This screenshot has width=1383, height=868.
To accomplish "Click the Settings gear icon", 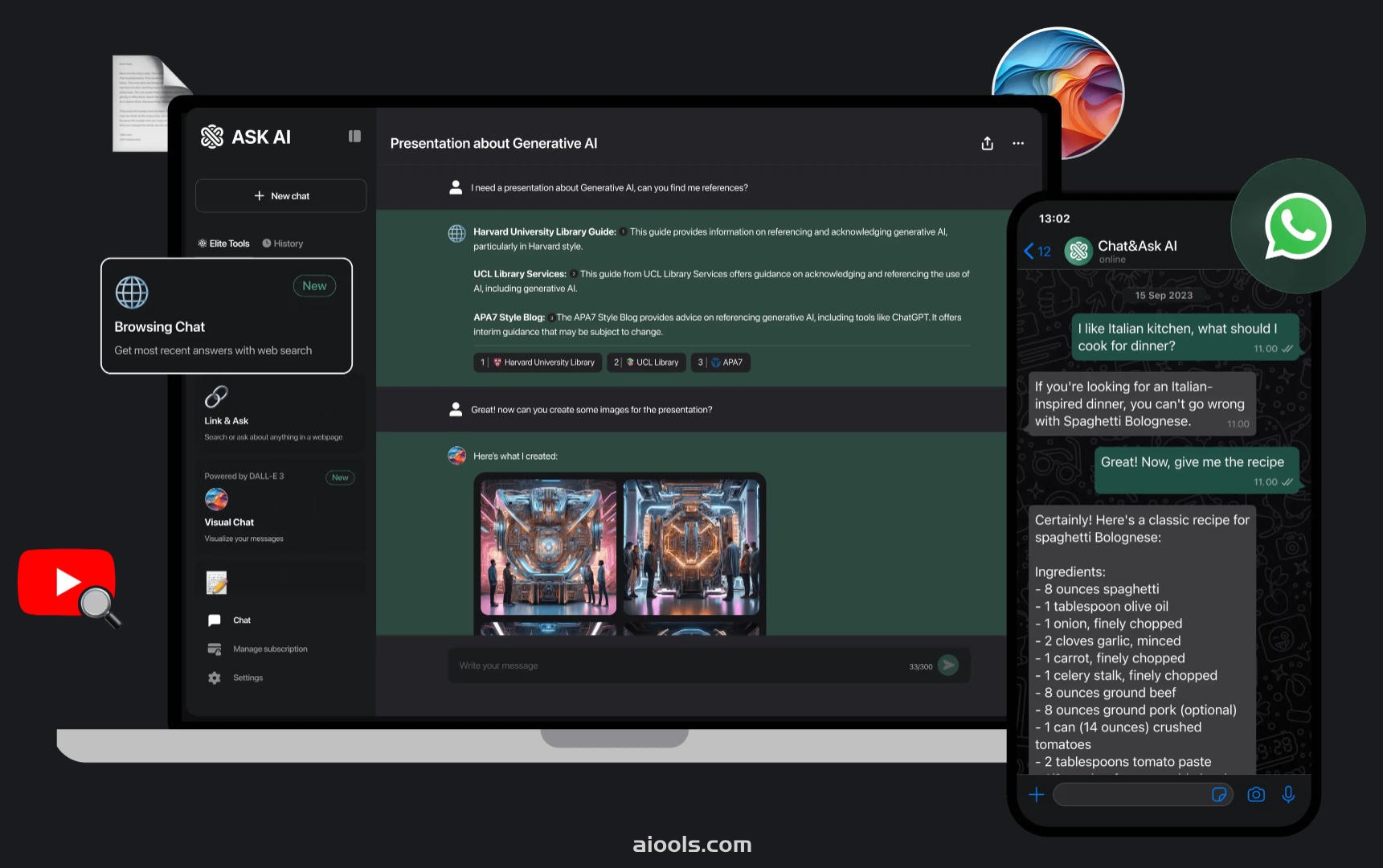I will tap(215, 678).
